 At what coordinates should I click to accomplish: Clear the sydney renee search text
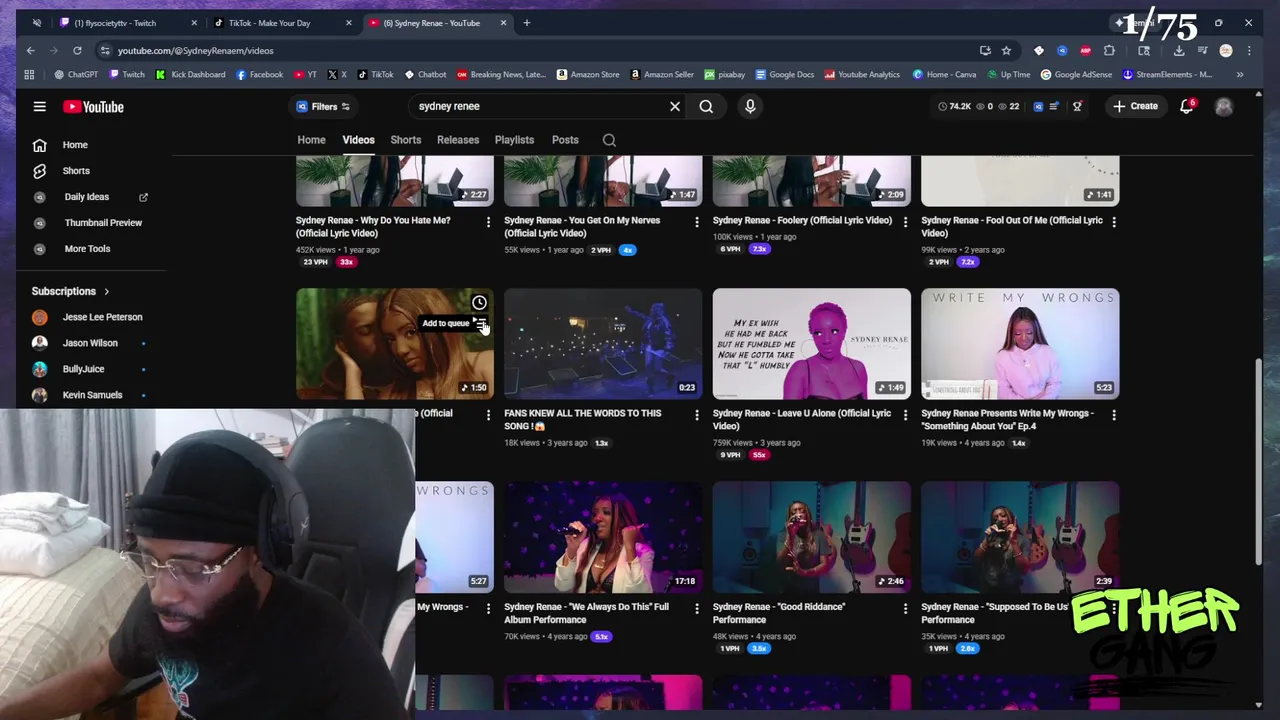675,106
